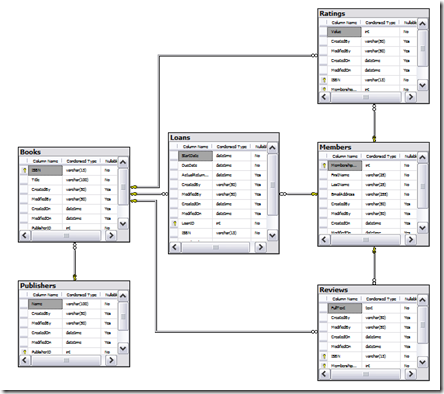The image size is (444, 394).
Task: Click scroll-down arrow in Books table
Action: (x=123, y=224)
